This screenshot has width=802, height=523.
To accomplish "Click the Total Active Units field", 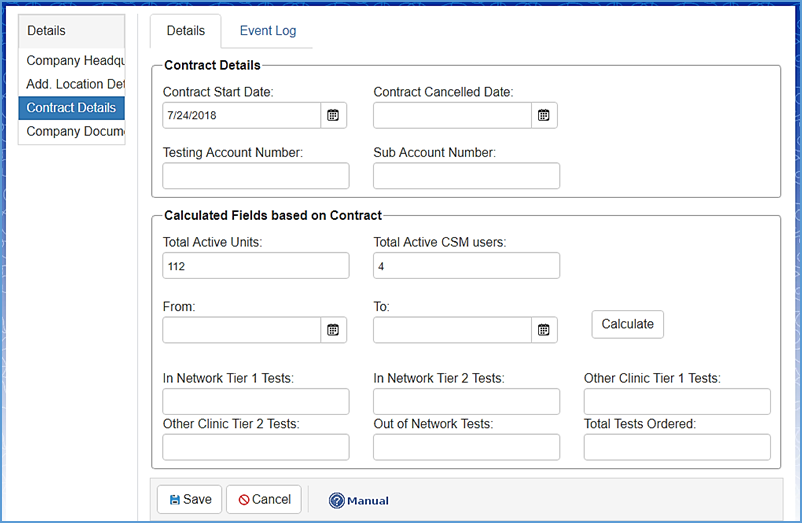I will (x=255, y=266).
